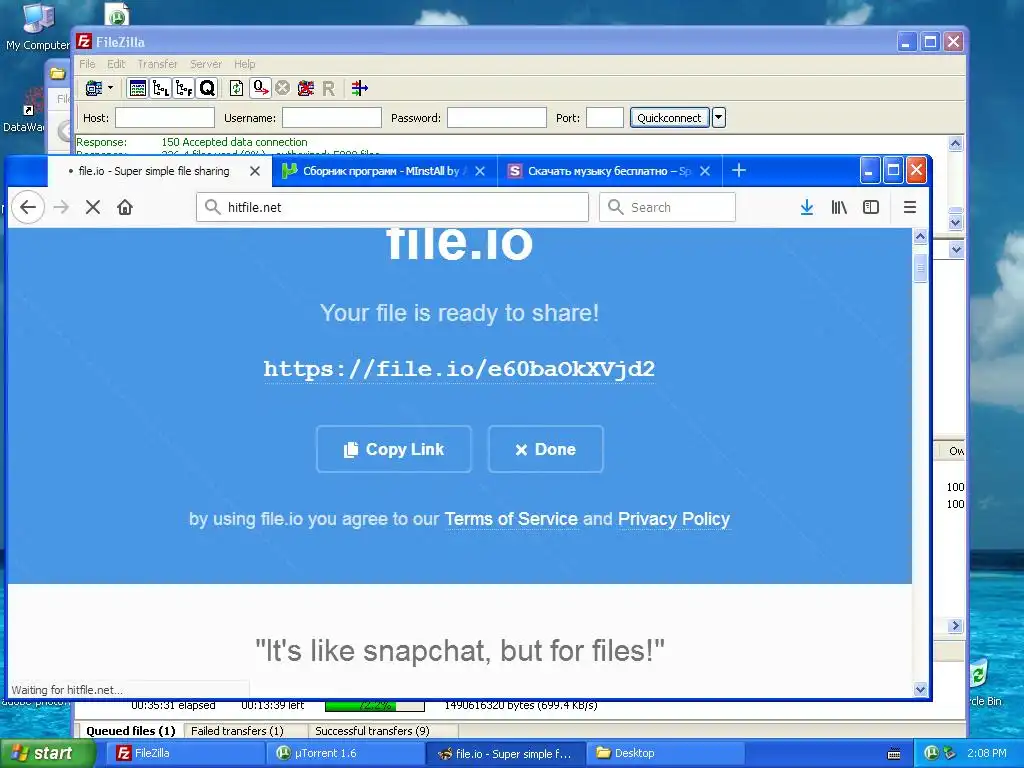
Task: Open Terms of Service link
Action: point(511,519)
